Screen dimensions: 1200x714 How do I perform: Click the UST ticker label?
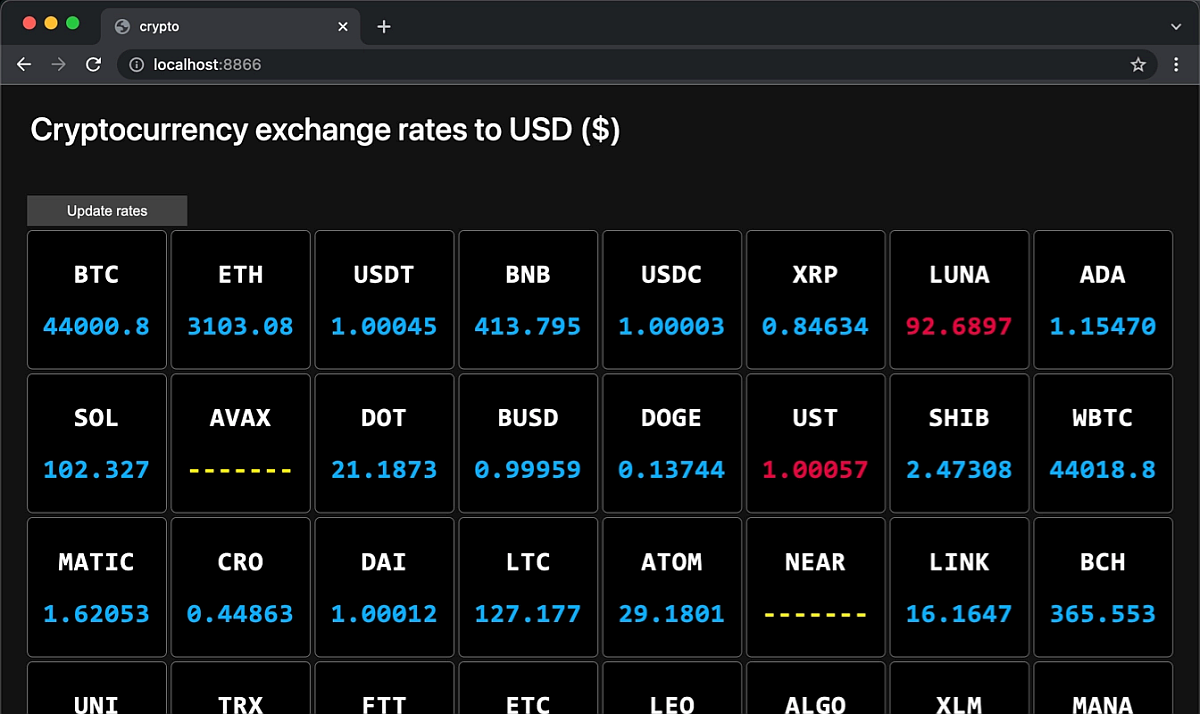pos(815,419)
